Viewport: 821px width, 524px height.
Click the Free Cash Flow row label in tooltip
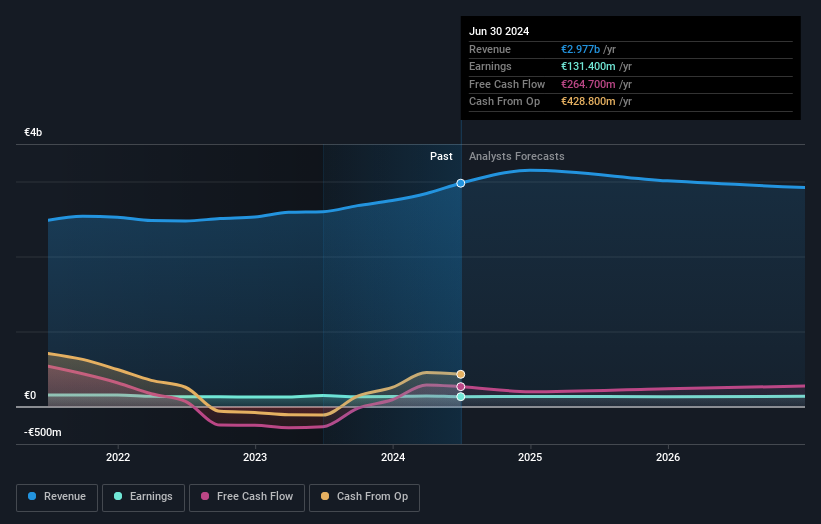tap(507, 84)
